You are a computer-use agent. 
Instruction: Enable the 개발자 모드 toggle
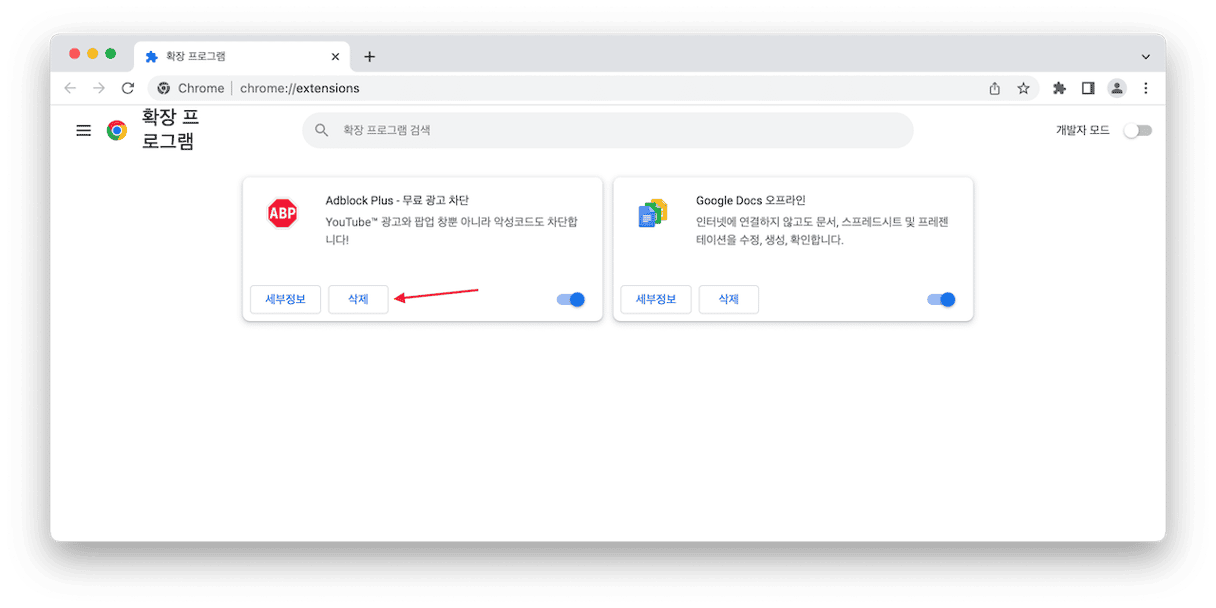pyautogui.click(x=1137, y=131)
